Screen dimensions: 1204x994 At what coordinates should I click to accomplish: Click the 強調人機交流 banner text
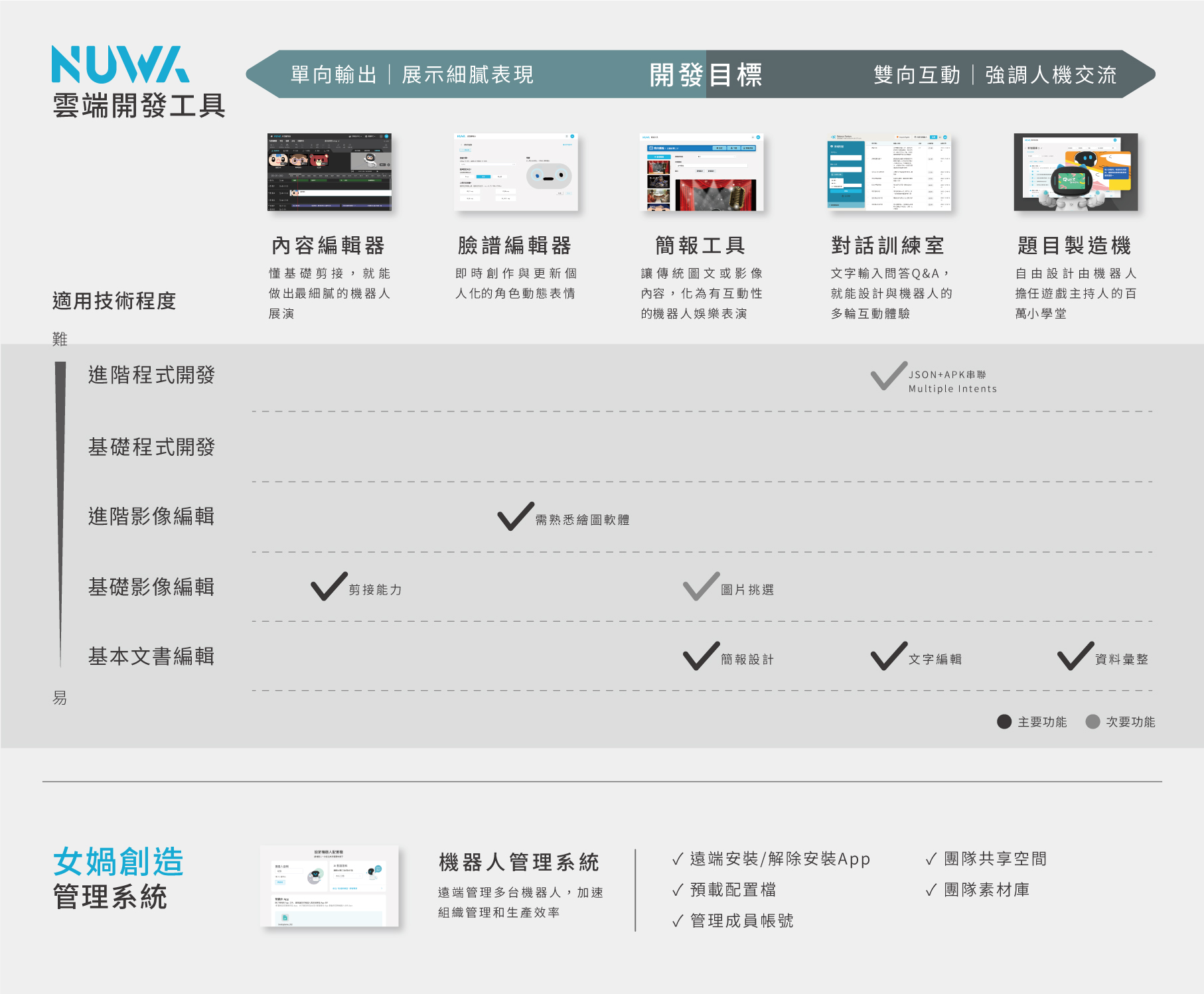point(1051,74)
